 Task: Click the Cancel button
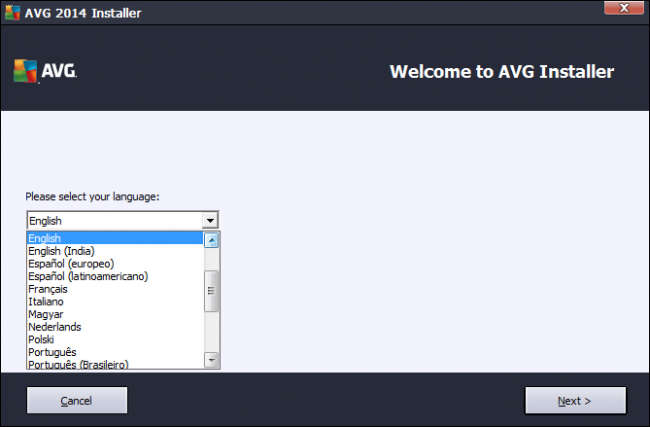(77, 400)
